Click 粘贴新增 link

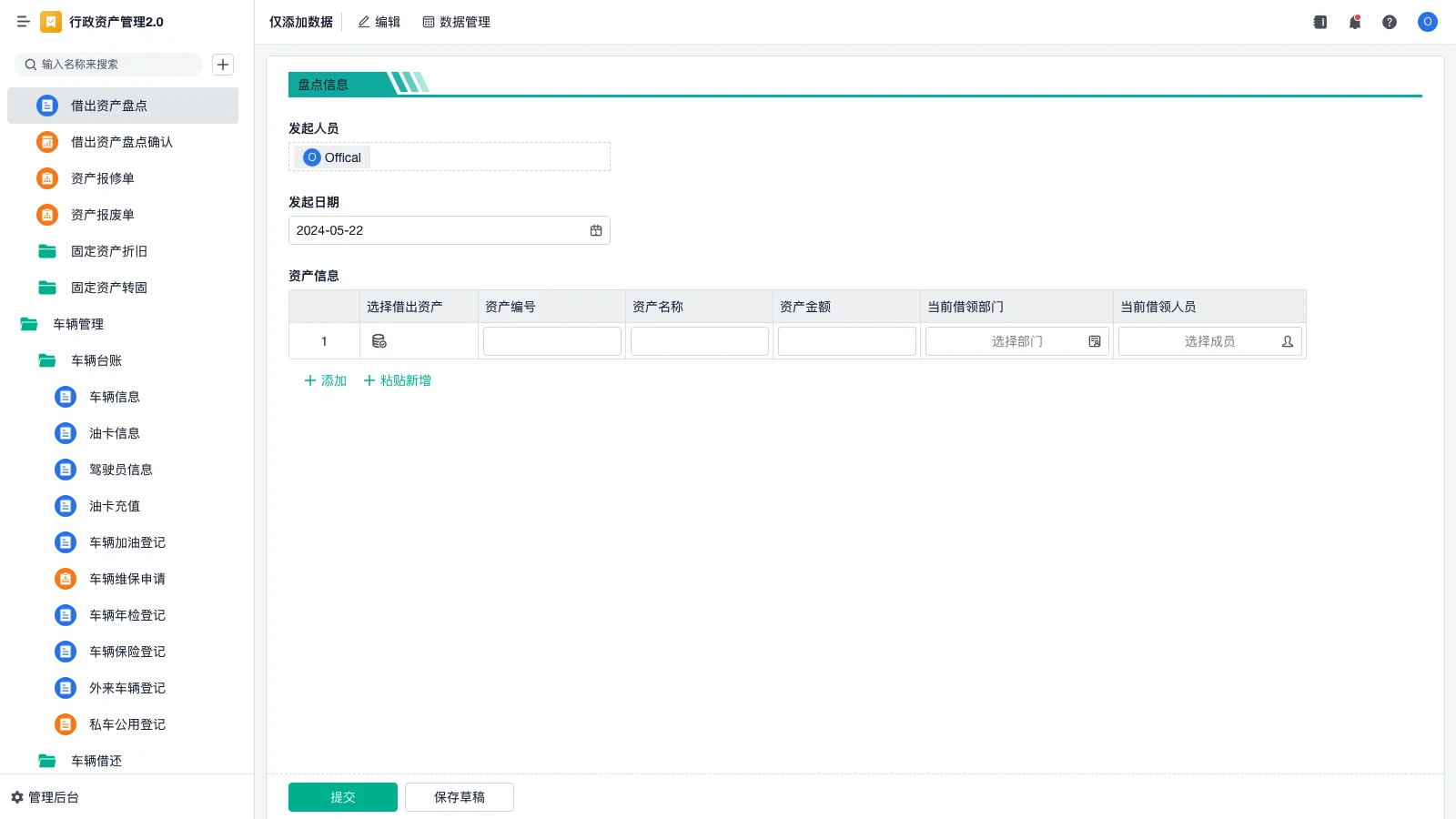click(x=398, y=380)
